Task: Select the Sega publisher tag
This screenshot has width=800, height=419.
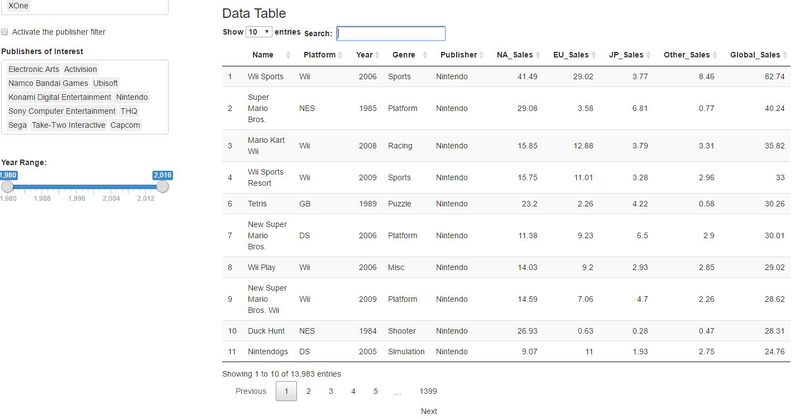Action: point(17,125)
